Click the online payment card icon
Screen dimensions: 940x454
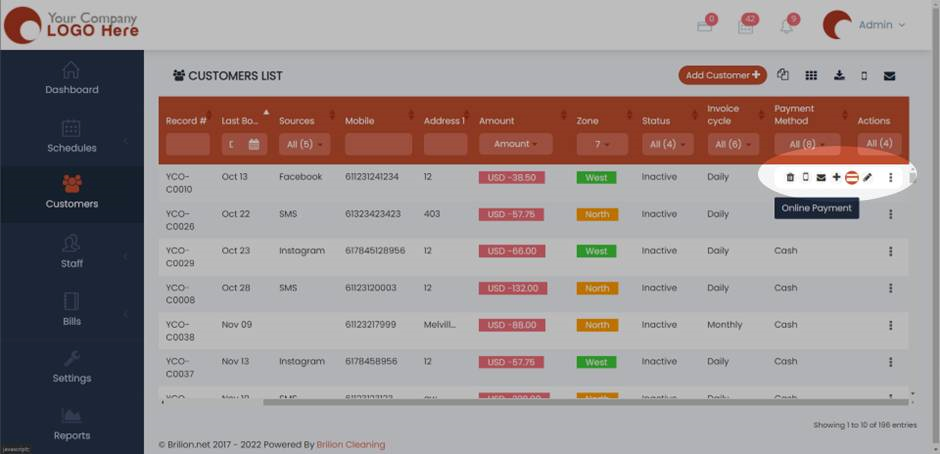tap(852, 177)
